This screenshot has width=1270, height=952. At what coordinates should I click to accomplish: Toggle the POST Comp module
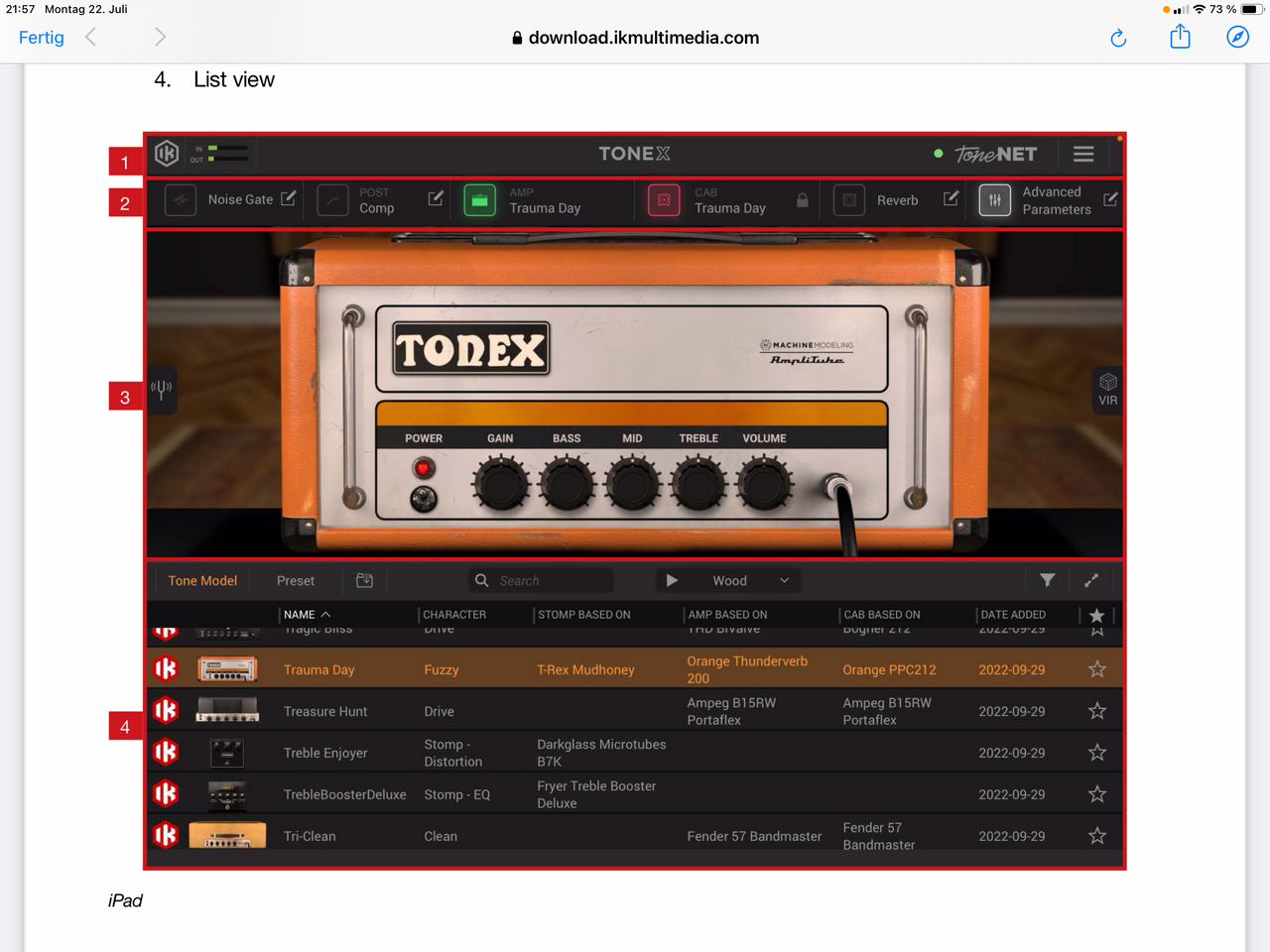click(333, 199)
